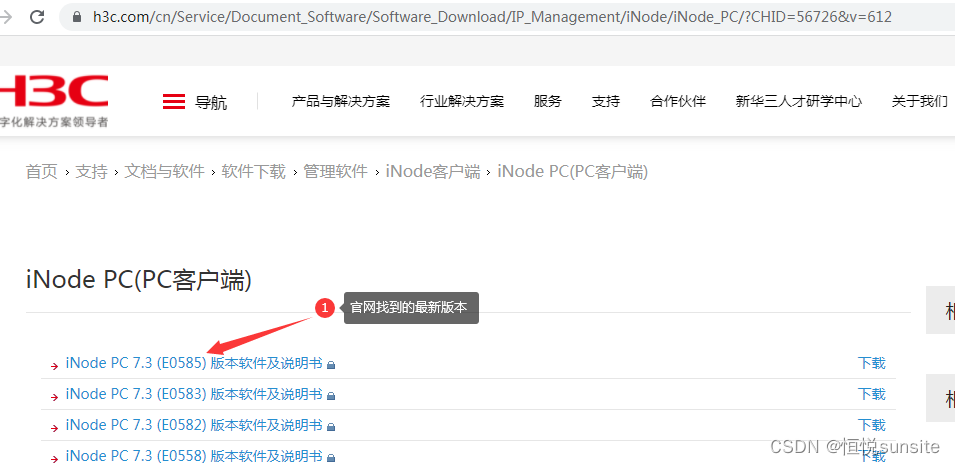The image size is (955, 465).
Task: Click lock icon beside E0585 version entry
Action: click(331, 365)
